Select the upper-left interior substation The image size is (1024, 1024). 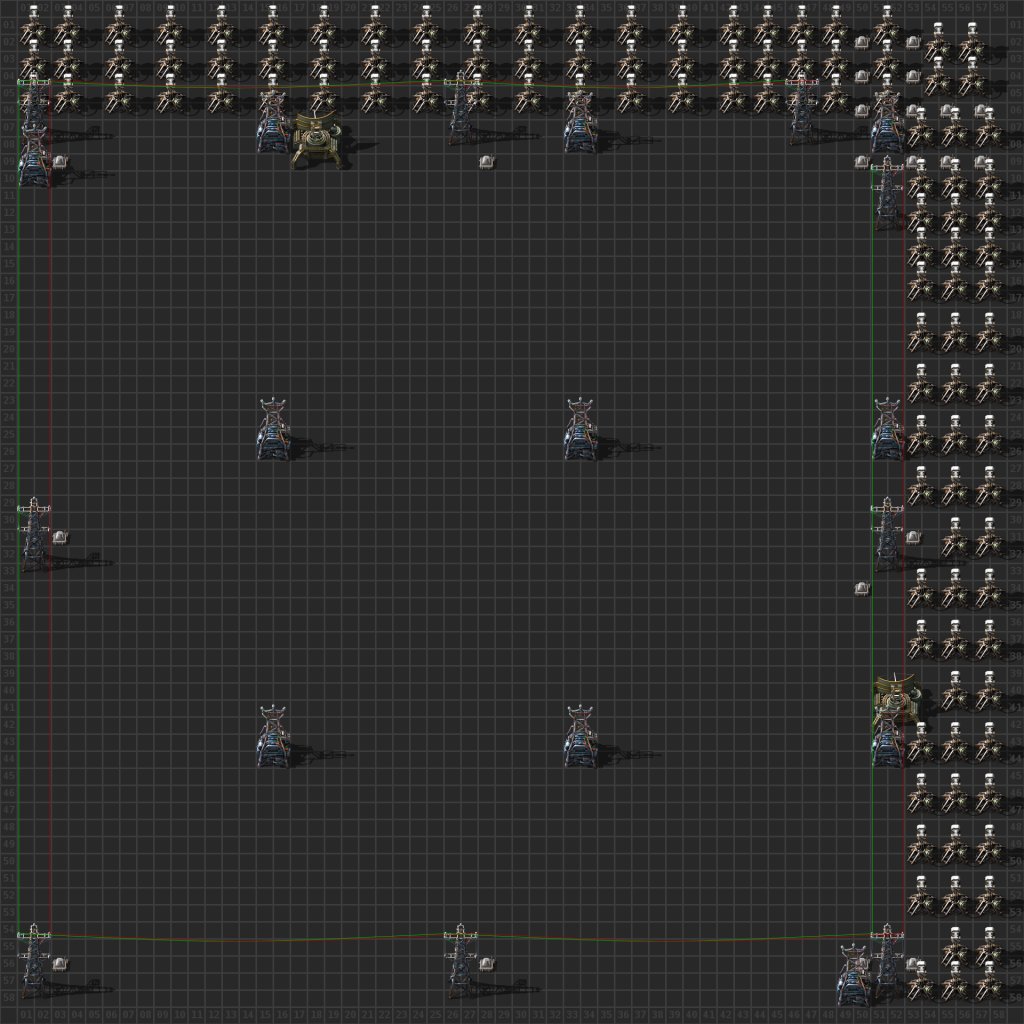pyautogui.click(x=273, y=432)
